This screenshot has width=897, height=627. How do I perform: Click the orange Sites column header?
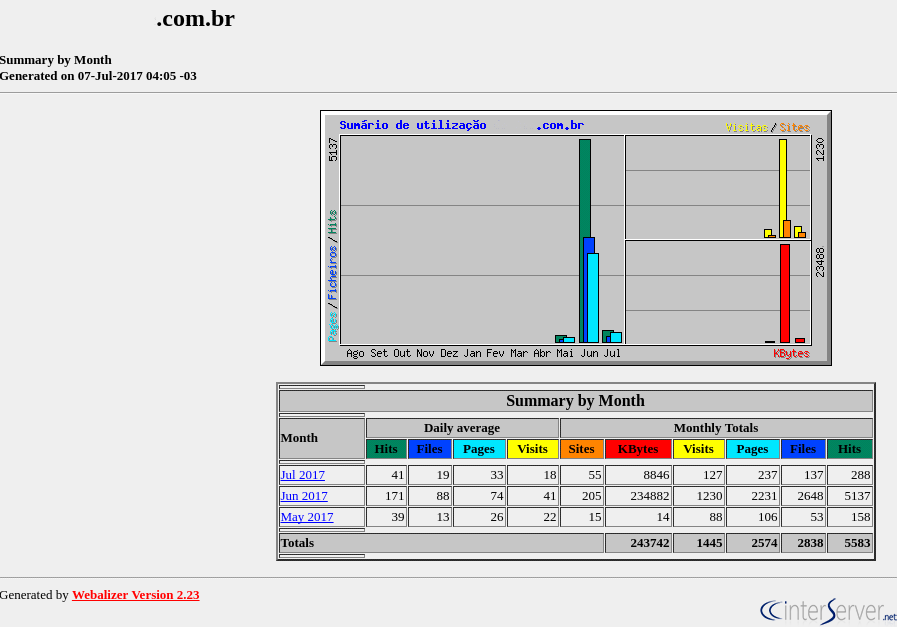[582, 449]
